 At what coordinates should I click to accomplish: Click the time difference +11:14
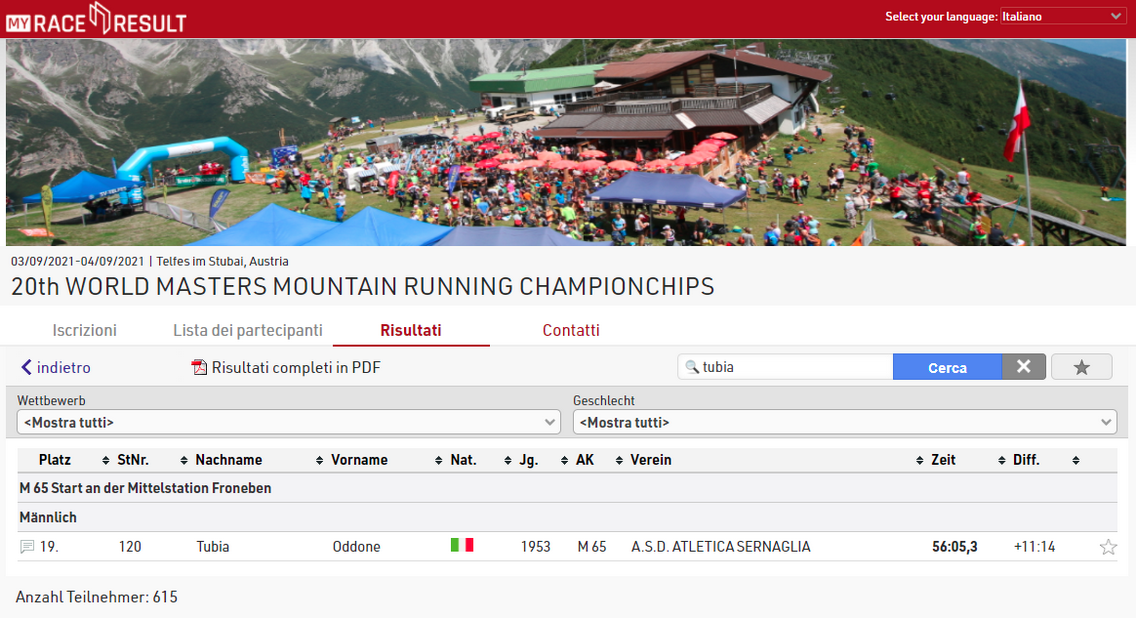tap(1035, 547)
